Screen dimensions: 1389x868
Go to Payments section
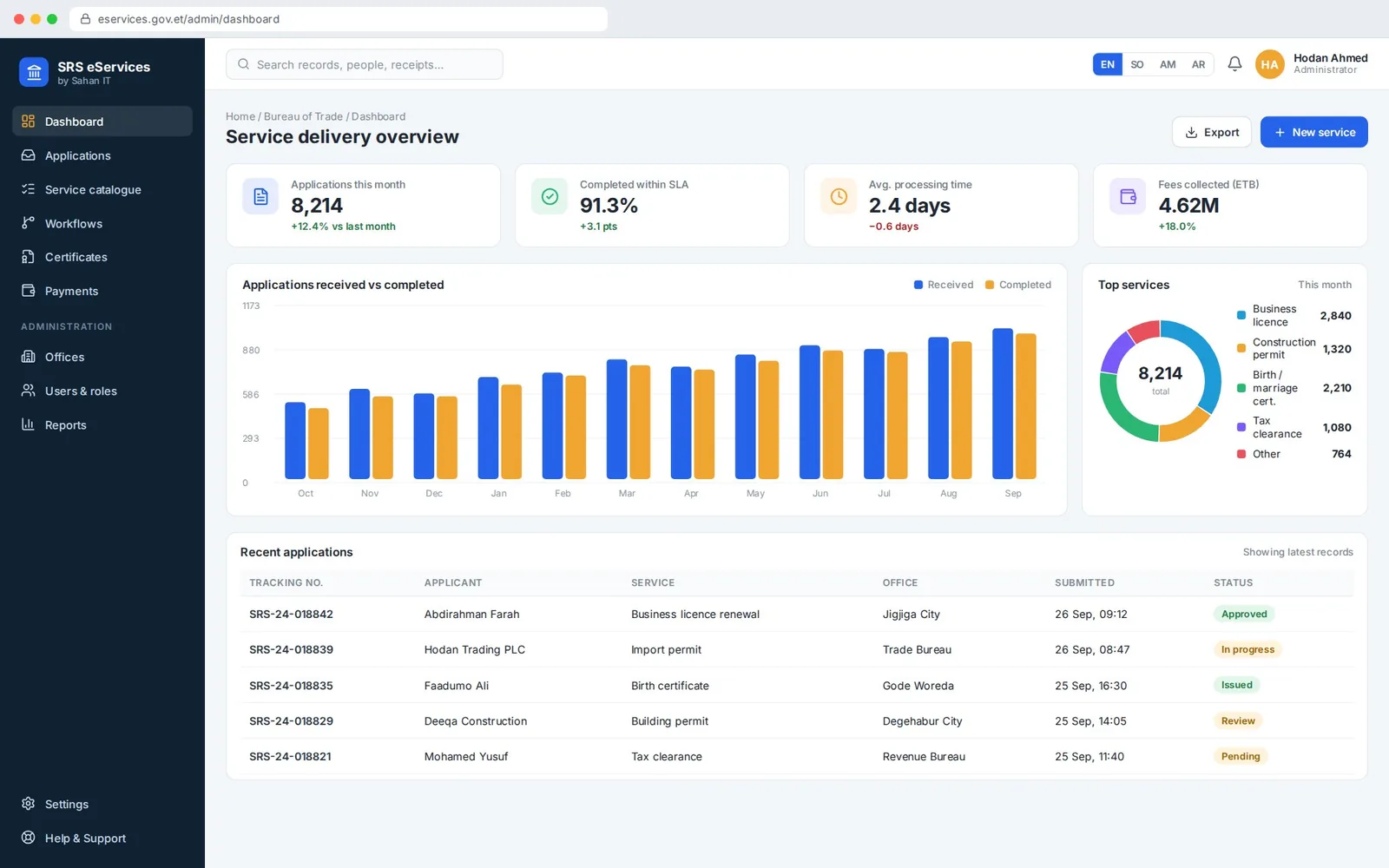click(102, 291)
